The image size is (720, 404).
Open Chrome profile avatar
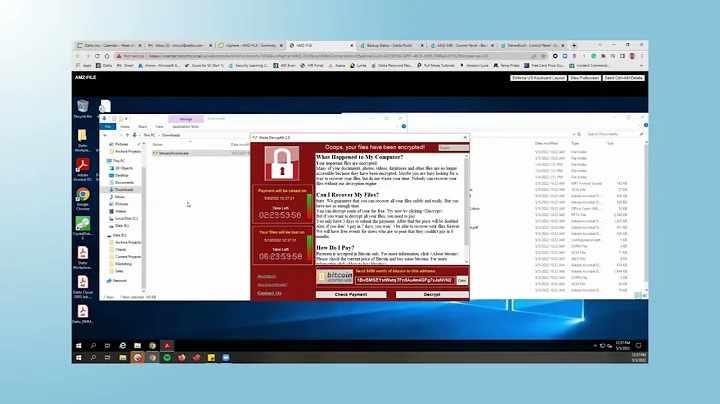[x=632, y=56]
